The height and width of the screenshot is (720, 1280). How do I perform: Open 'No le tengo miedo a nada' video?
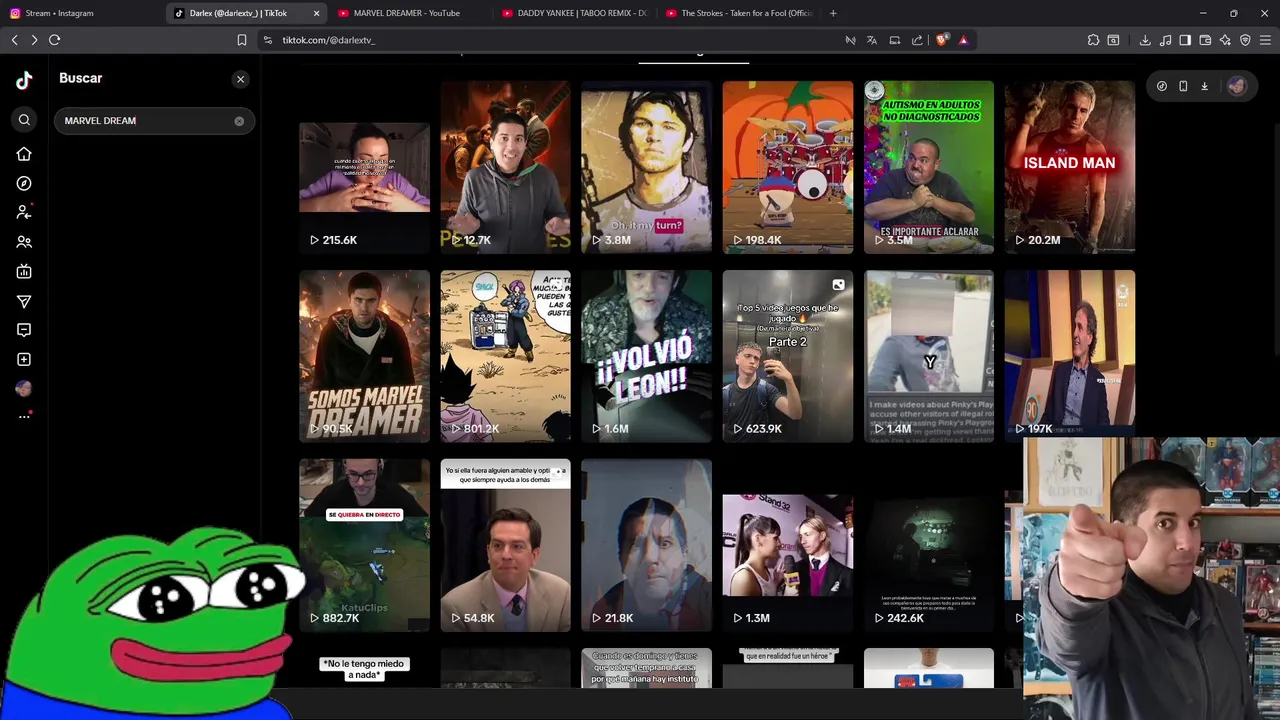(x=364, y=668)
